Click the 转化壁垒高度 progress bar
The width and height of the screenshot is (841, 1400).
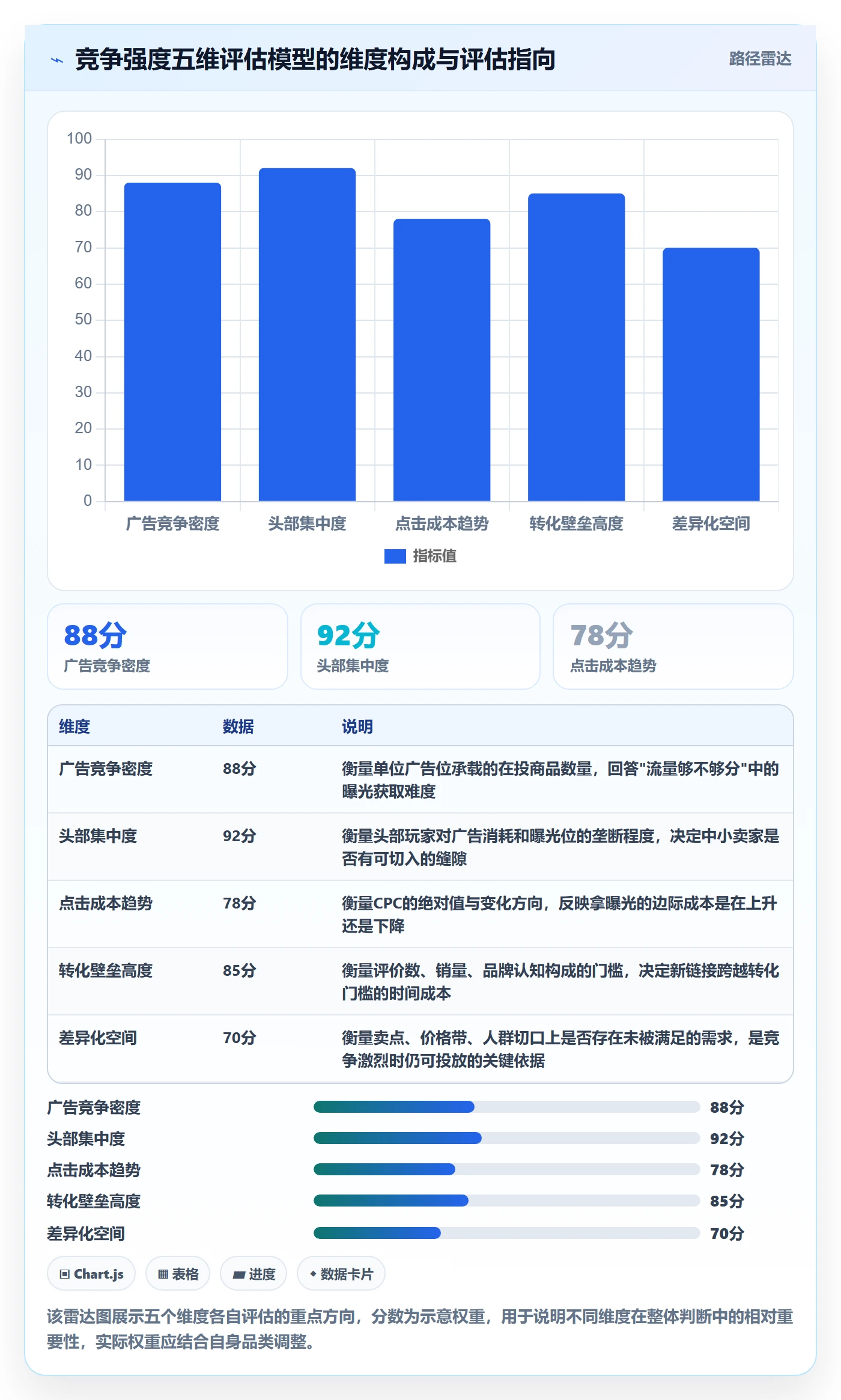pos(507,1201)
